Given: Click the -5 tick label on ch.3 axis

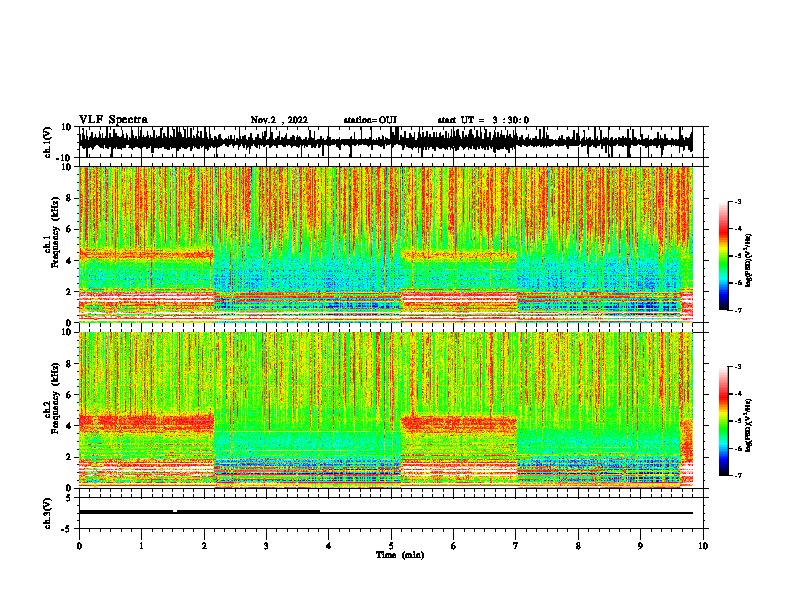Looking at the screenshot, I should coord(67,529).
